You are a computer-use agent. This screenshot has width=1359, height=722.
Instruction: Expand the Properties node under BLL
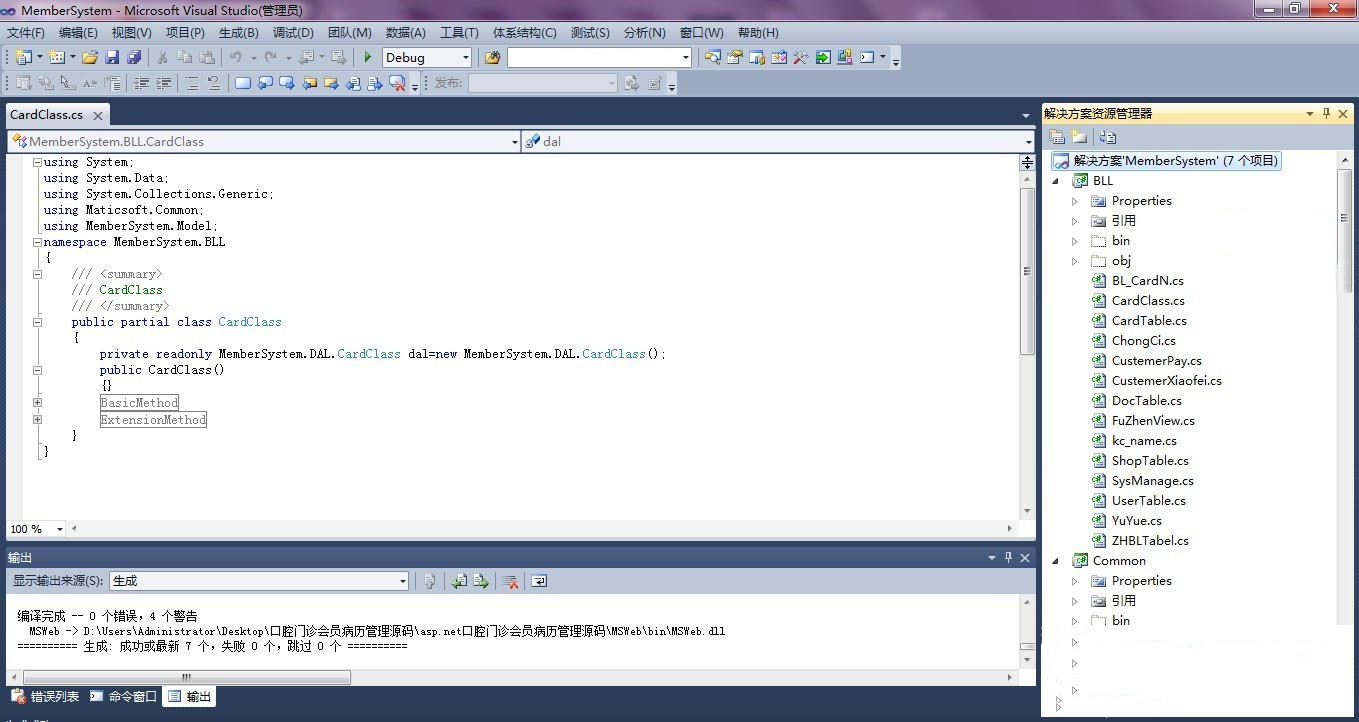(1075, 201)
